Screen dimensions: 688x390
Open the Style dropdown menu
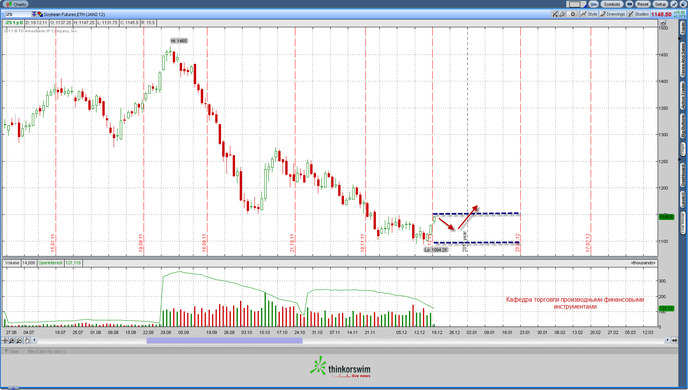pyautogui.click(x=588, y=14)
